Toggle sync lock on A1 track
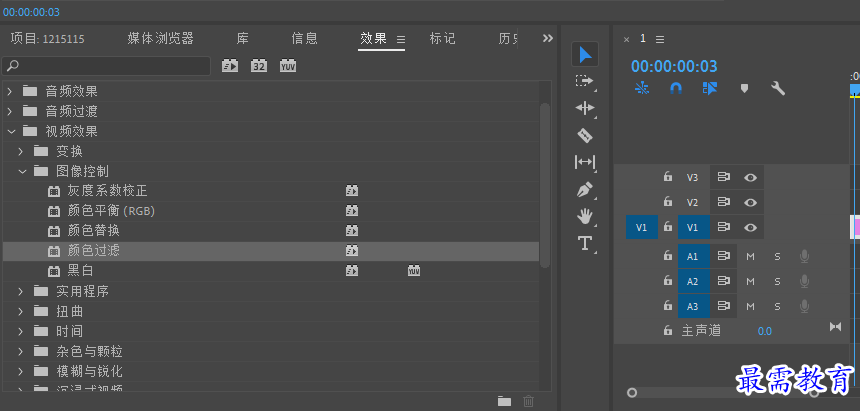 click(x=723, y=256)
